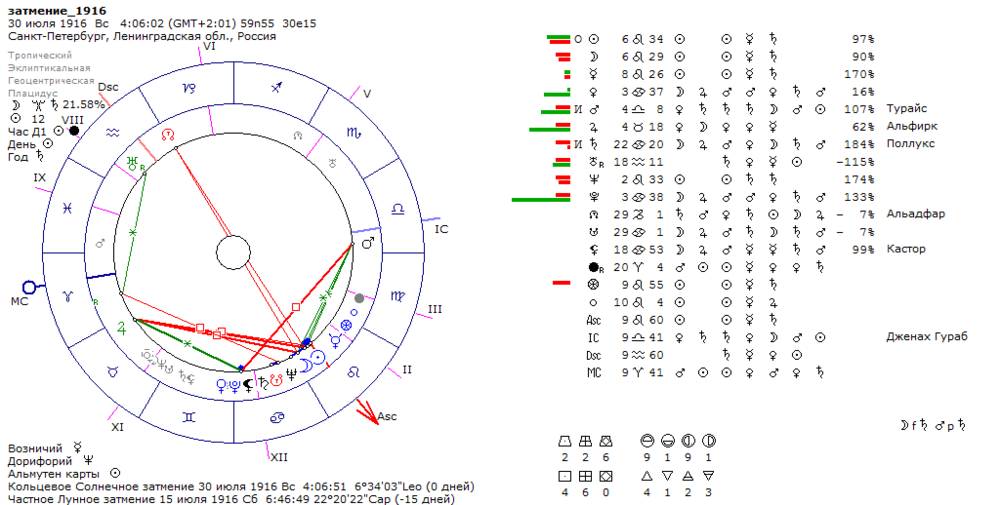Image resolution: width=1000 pixels, height=505 pixels.
Task: Click the trapezoid icon with diamond inside
Action: (605, 441)
